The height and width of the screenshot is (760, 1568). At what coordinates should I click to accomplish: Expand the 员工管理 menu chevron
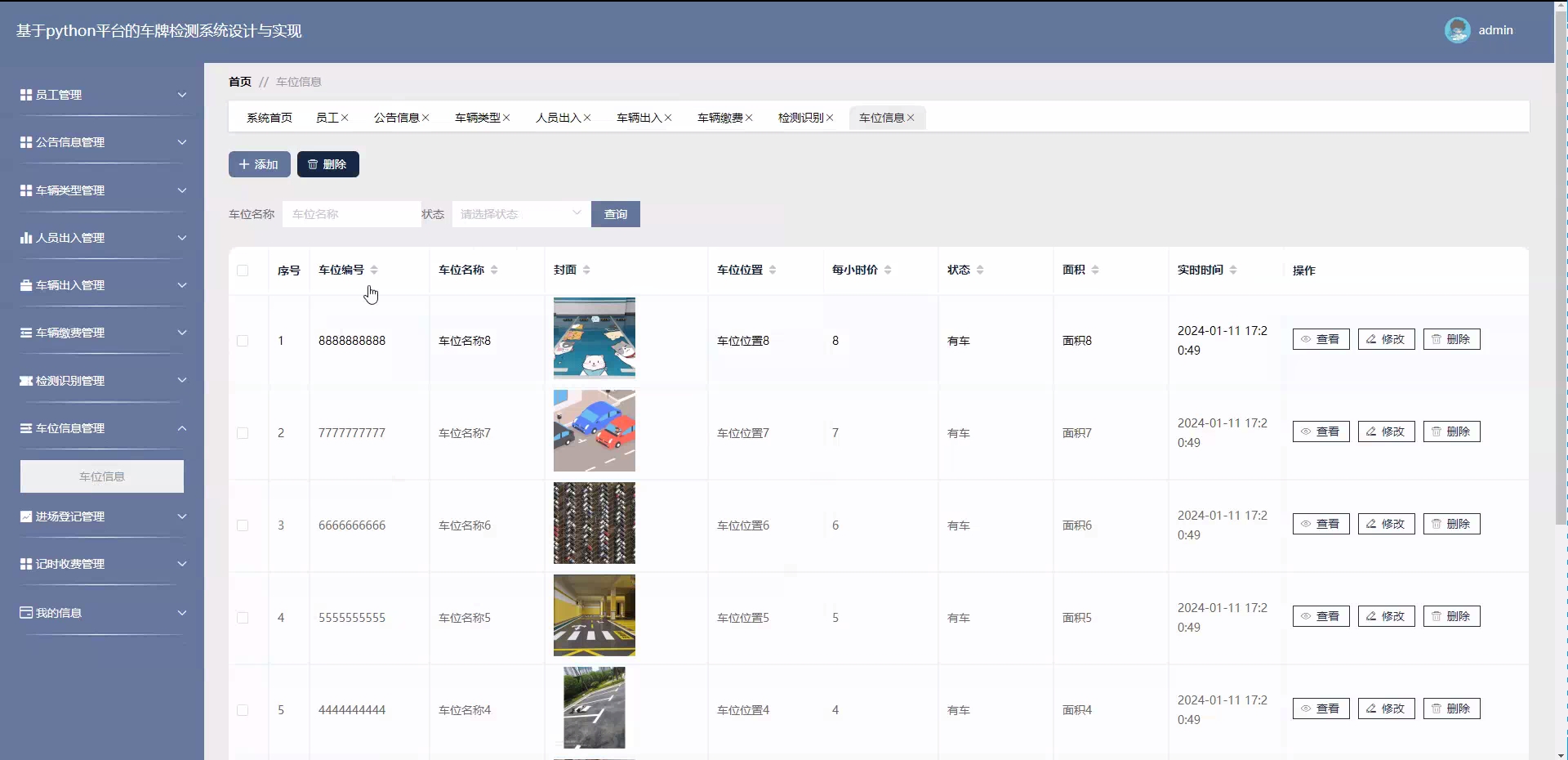click(182, 95)
